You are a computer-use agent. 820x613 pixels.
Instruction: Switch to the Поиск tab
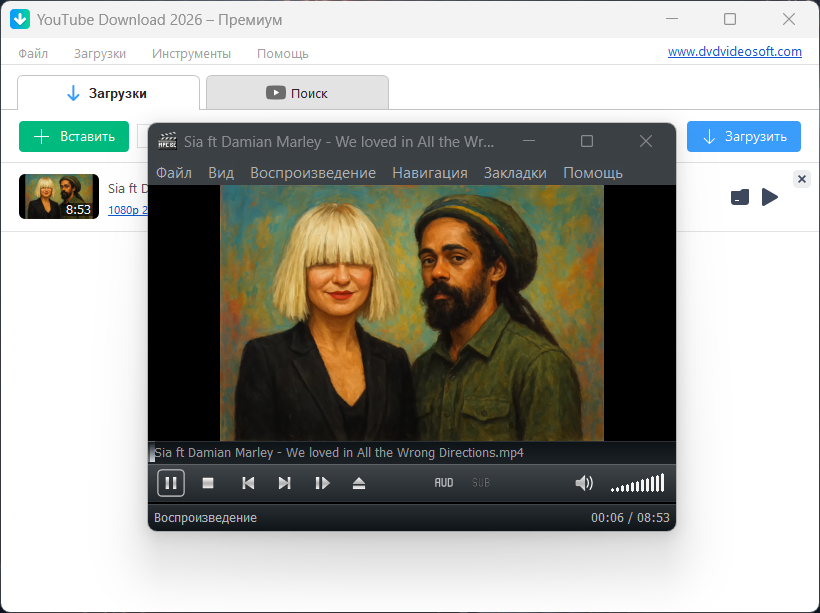tap(297, 93)
